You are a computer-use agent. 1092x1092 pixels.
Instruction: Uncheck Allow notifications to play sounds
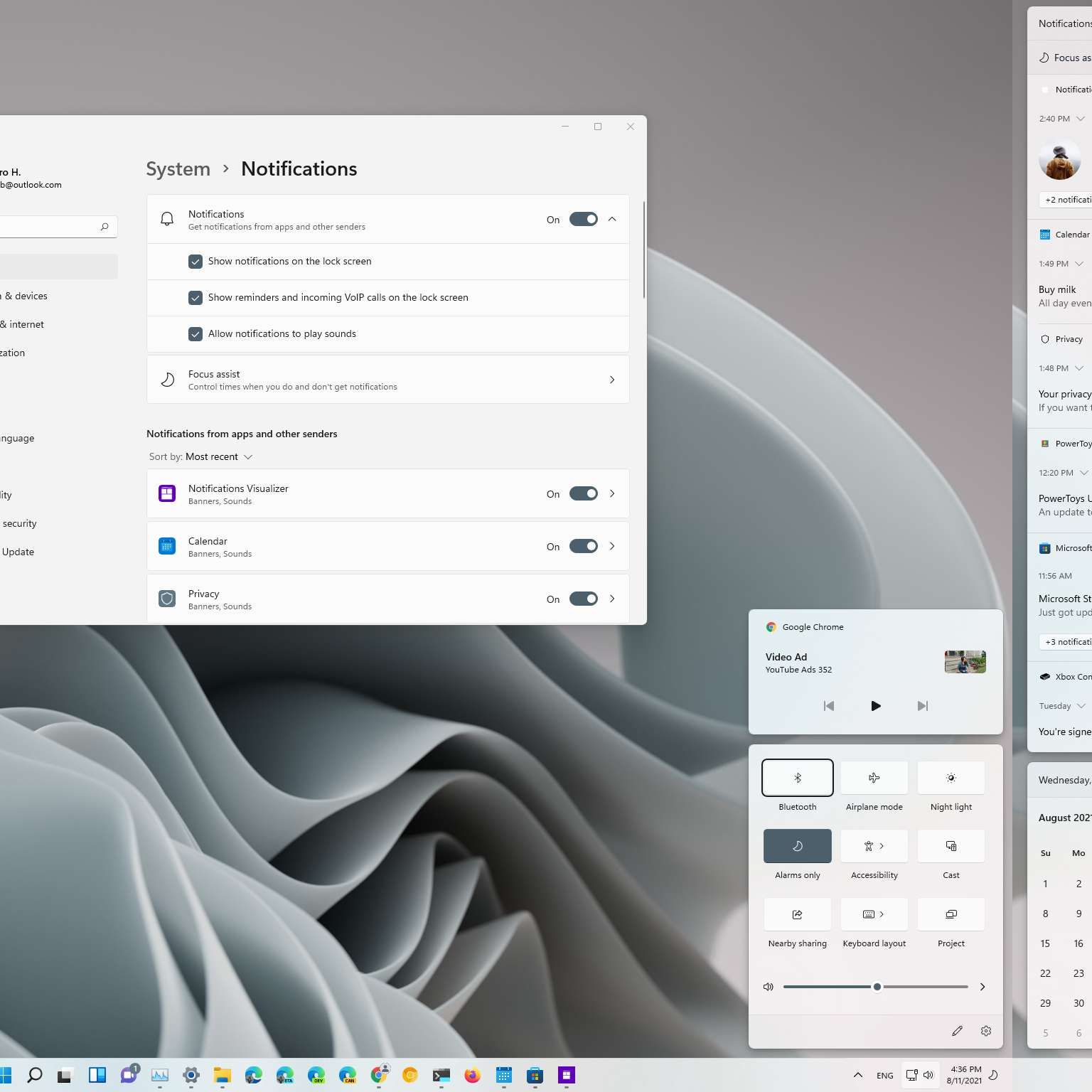point(196,334)
